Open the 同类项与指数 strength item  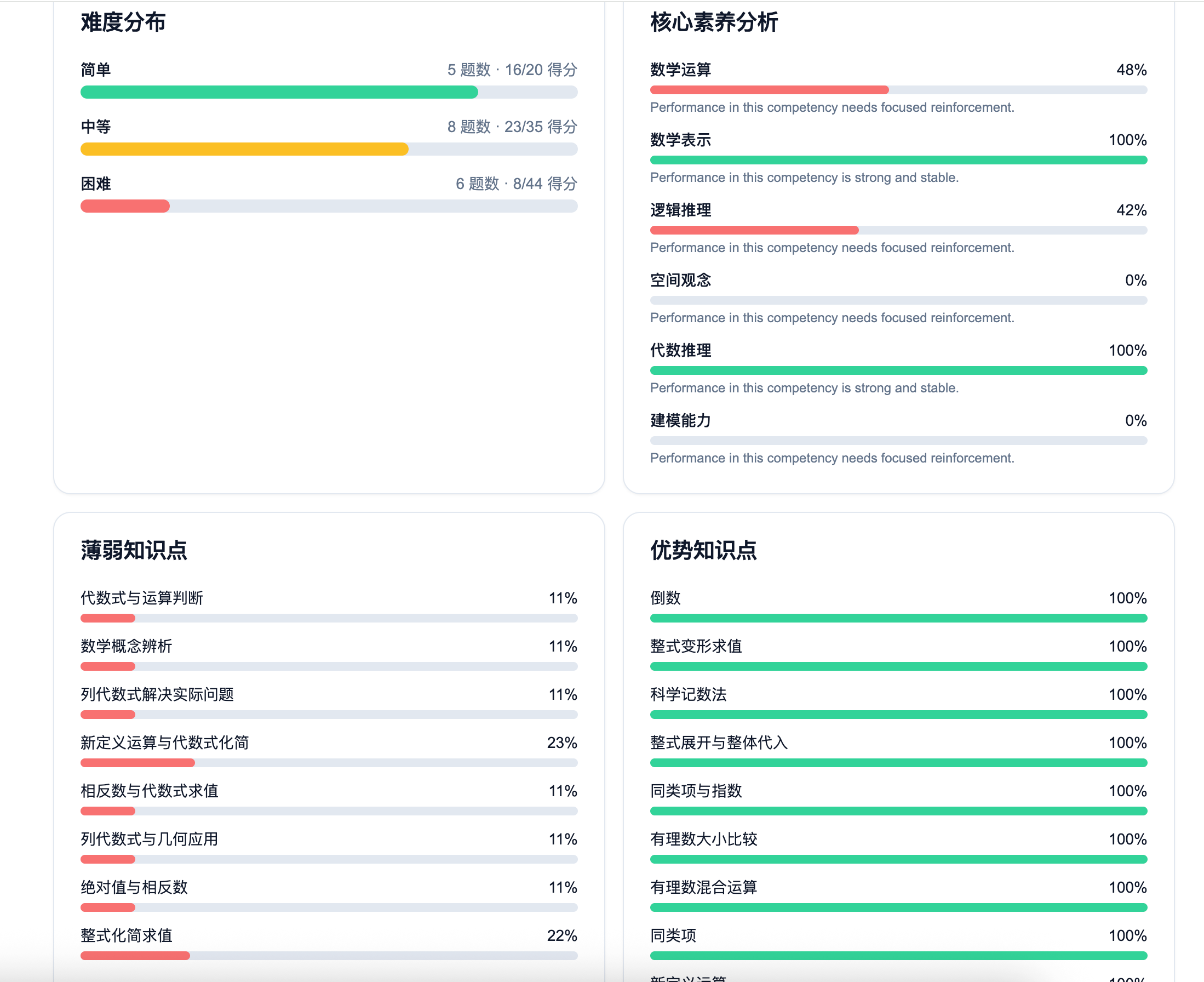click(x=696, y=791)
